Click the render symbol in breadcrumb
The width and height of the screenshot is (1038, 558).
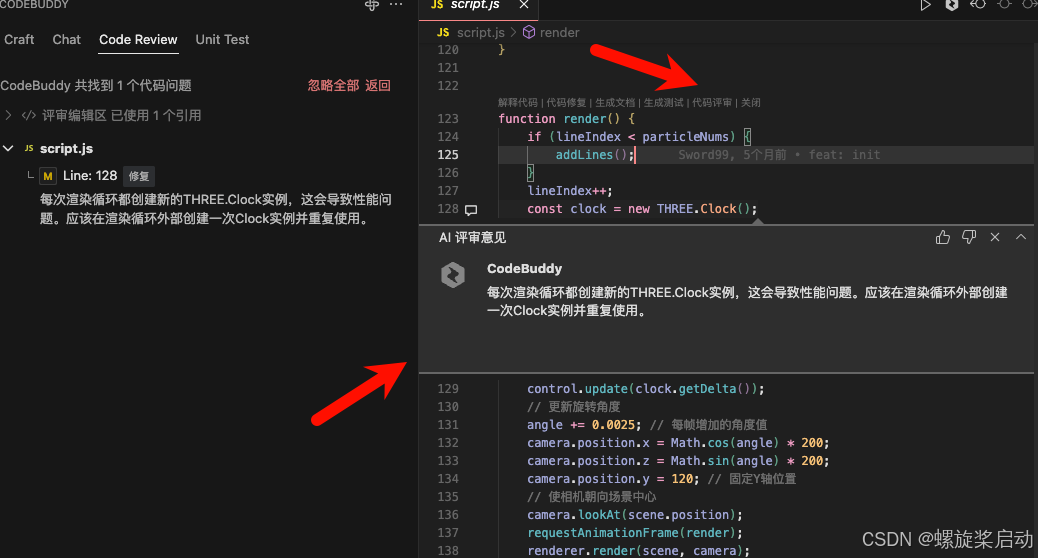(x=559, y=32)
